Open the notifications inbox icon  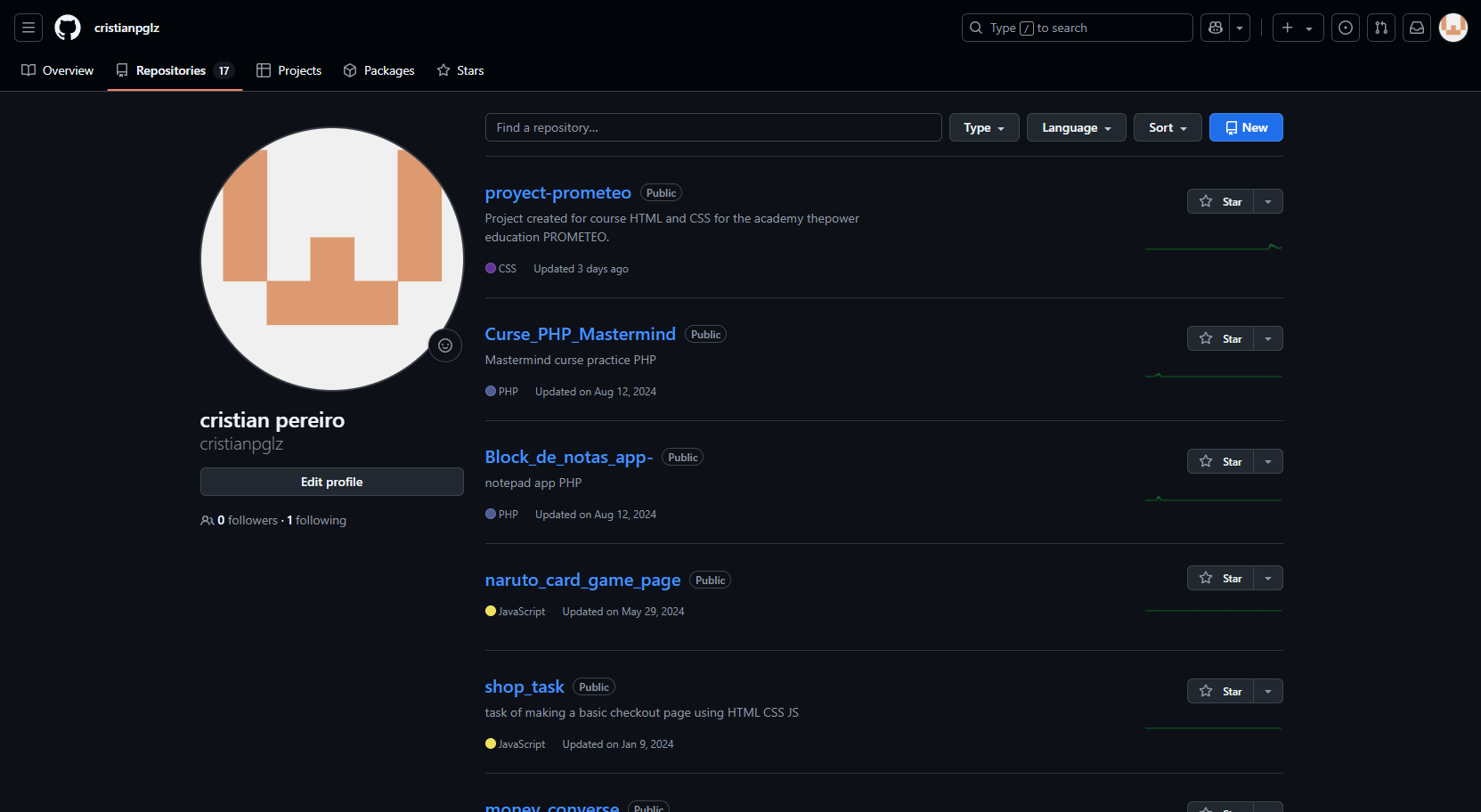coord(1417,28)
